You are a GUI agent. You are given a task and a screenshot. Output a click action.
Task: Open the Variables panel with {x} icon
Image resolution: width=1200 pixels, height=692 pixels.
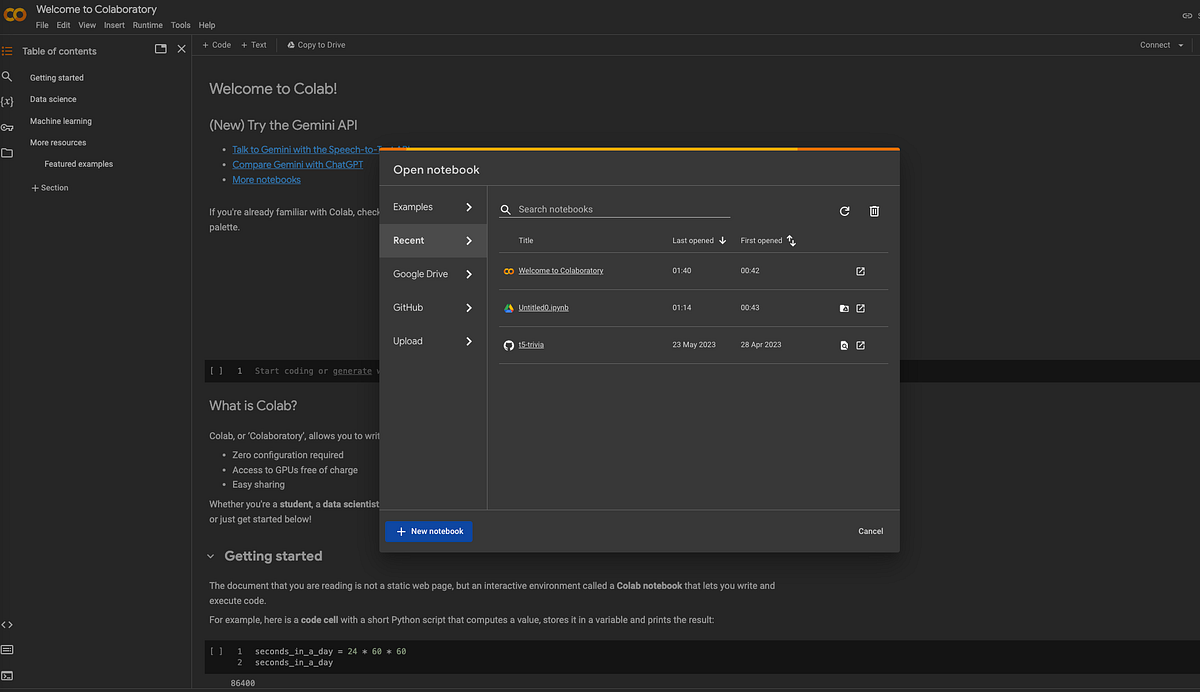7,100
